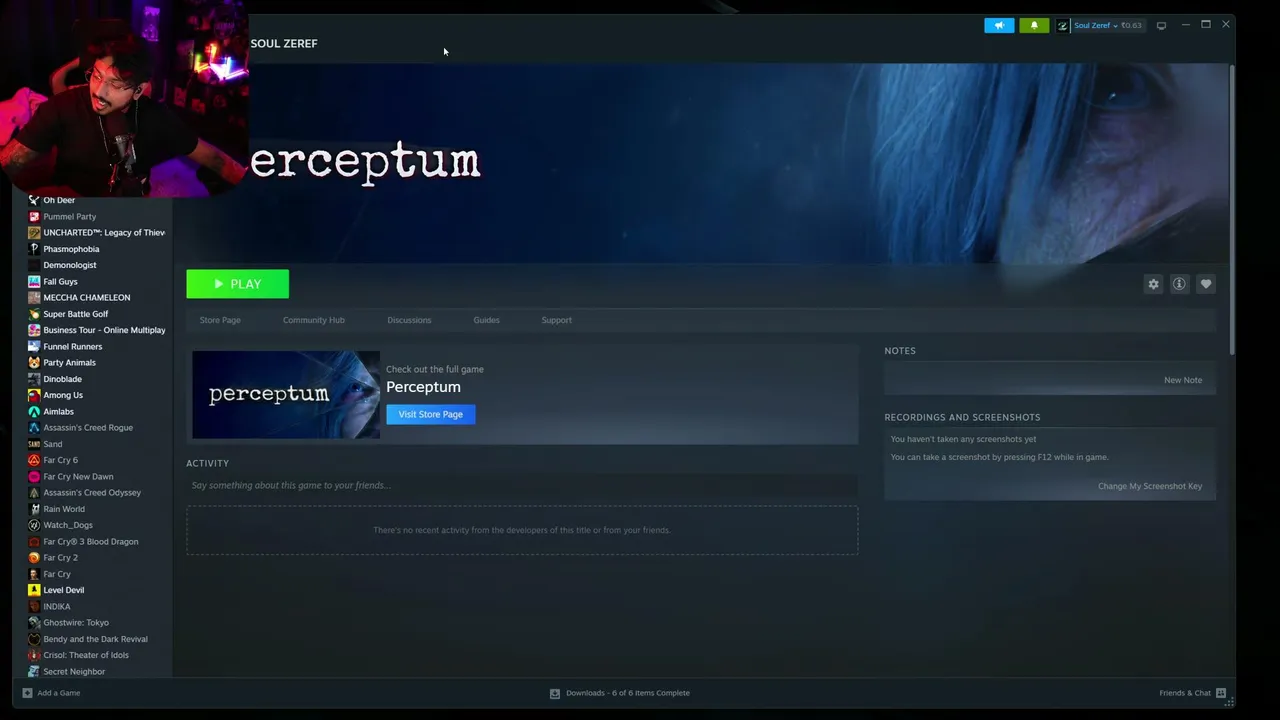Select Oh Deer in the library list
Screen dimensions: 1280x720
tap(59, 200)
